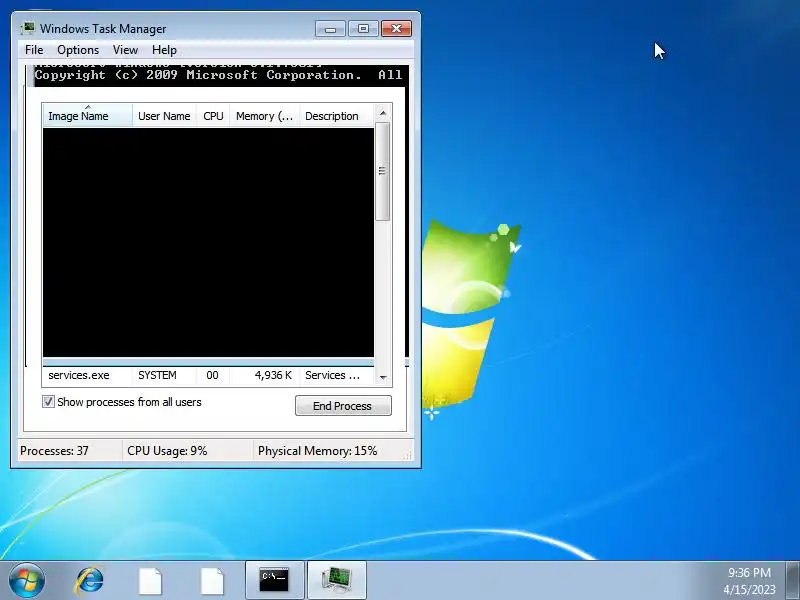
Task: Click the Task Manager taskbar button
Action: coord(337,581)
